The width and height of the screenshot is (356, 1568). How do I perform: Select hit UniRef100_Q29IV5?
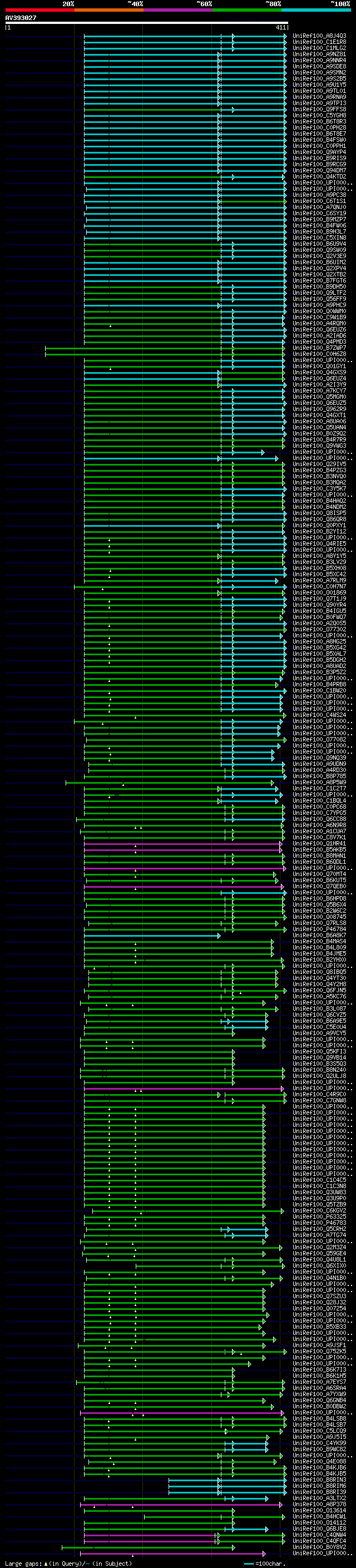tap(319, 464)
